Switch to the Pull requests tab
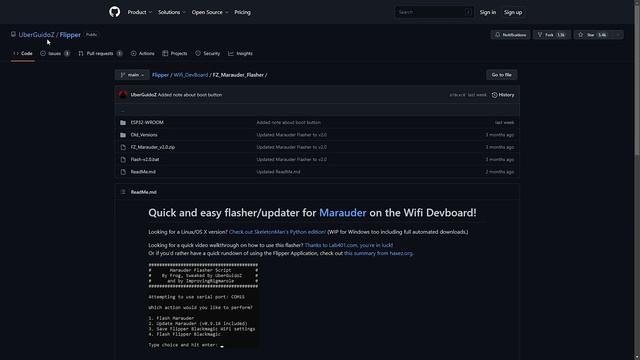The height and width of the screenshot is (360, 640). (100, 53)
